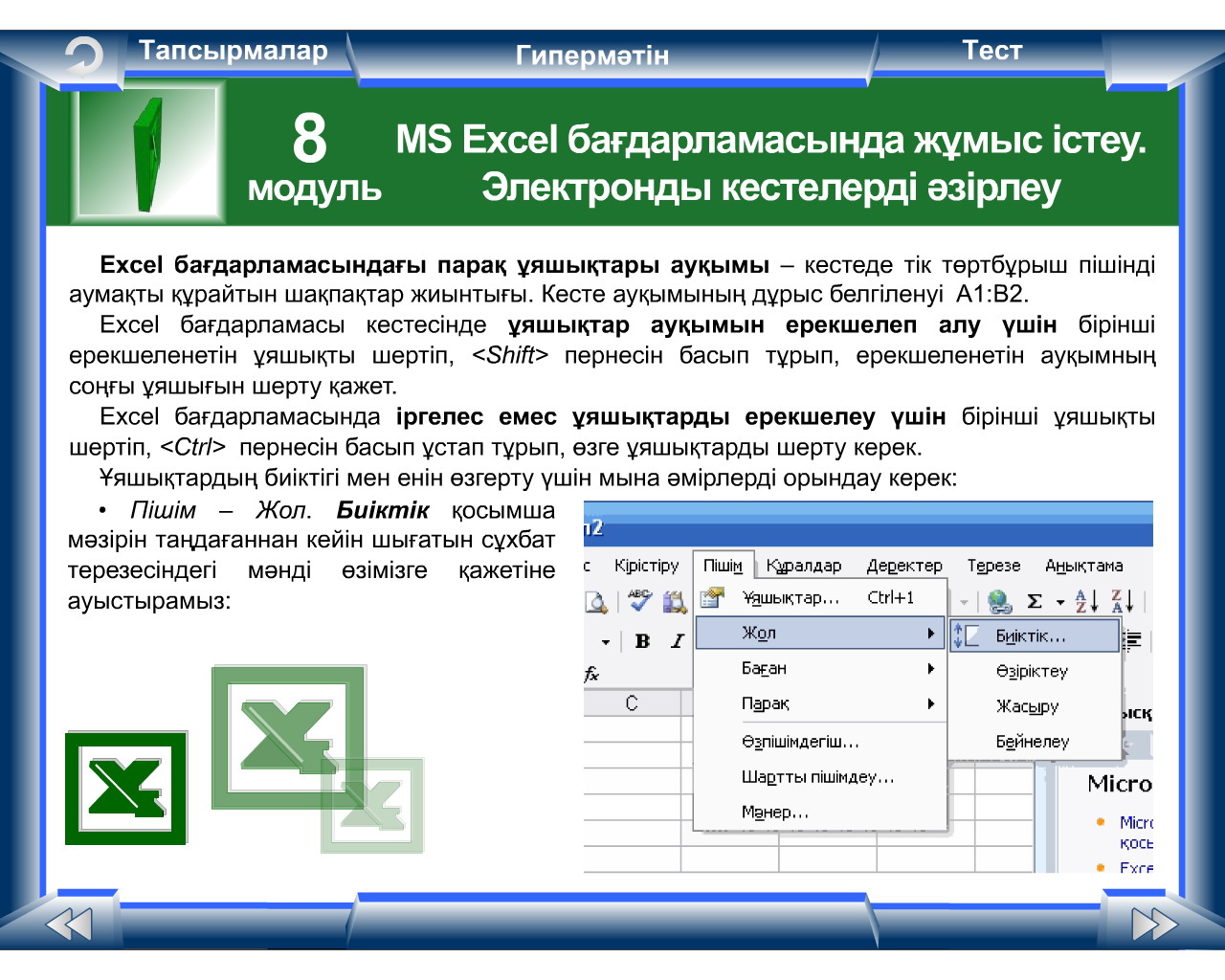Select Өзпішімдегіш... menu entry

click(x=821, y=741)
